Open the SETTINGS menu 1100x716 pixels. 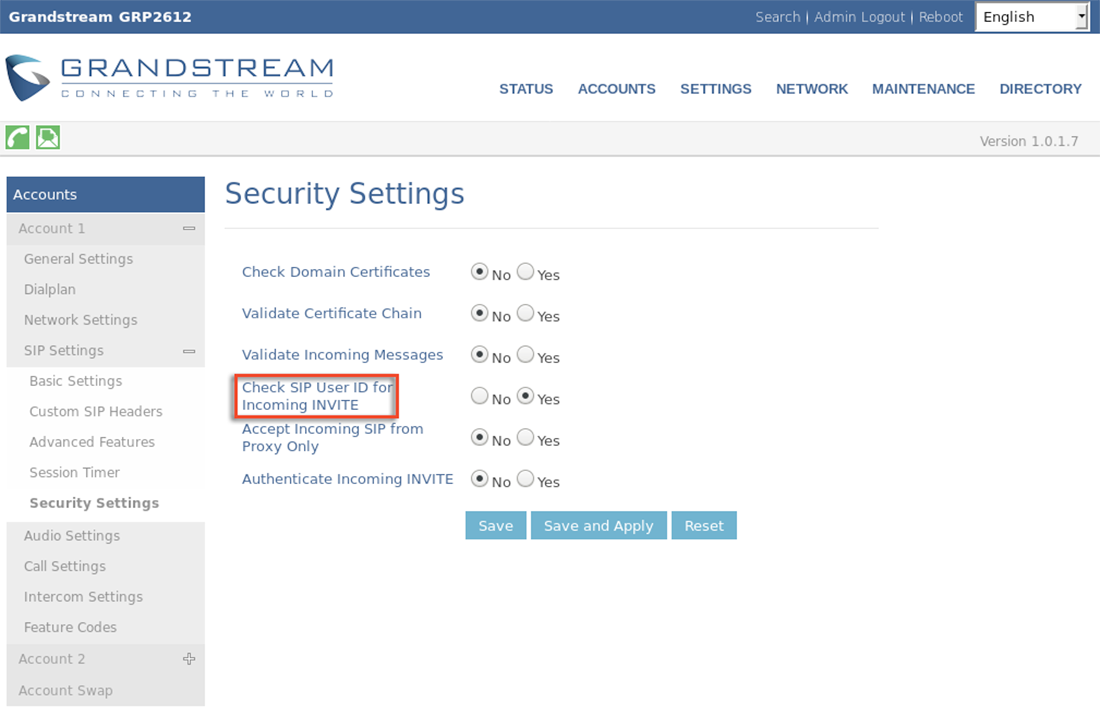tap(716, 89)
